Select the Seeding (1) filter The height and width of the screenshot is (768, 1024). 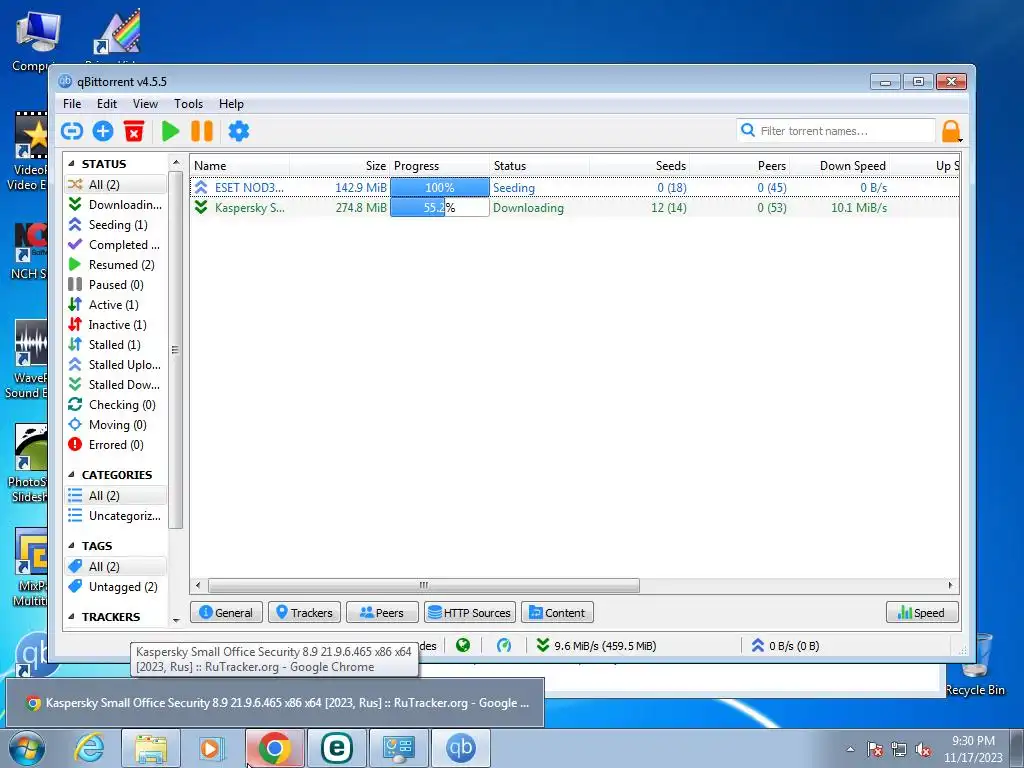tap(116, 225)
